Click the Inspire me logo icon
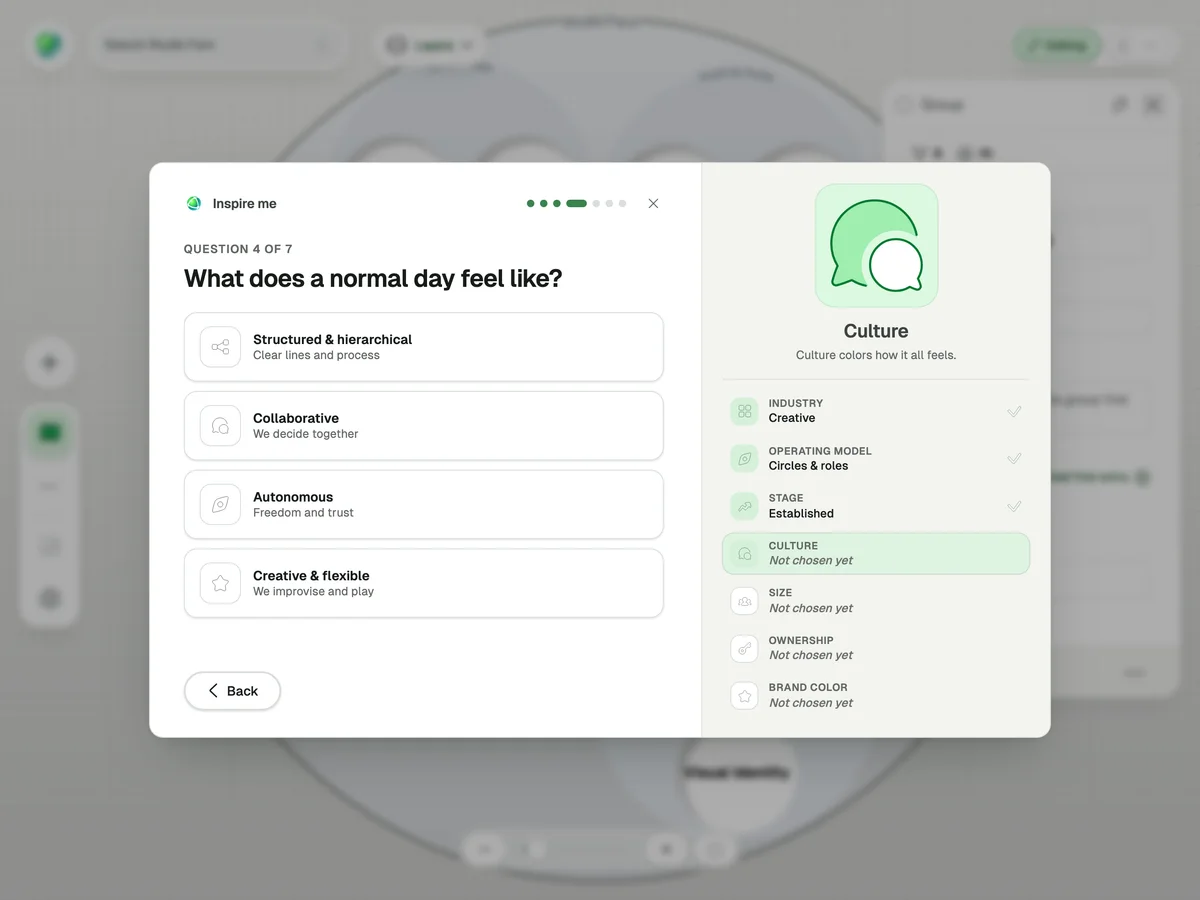Viewport: 1200px width, 900px height. (x=194, y=203)
